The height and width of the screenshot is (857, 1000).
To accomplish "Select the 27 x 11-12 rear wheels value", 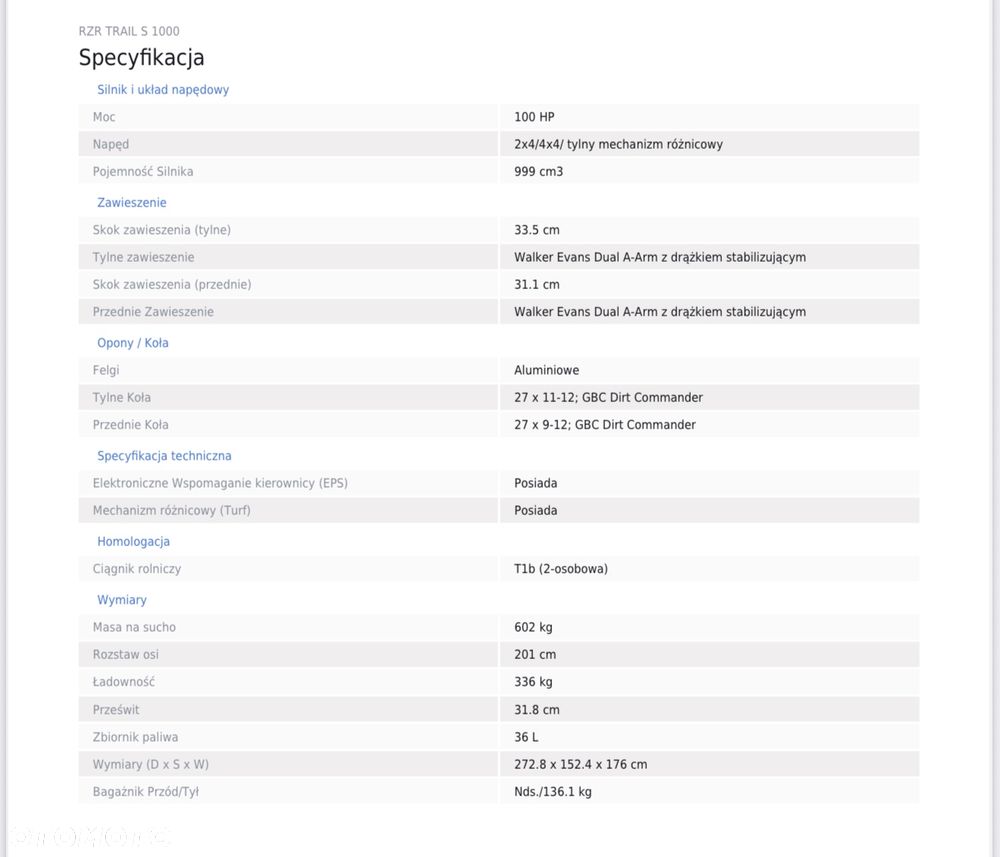I will pyautogui.click(x=608, y=398).
